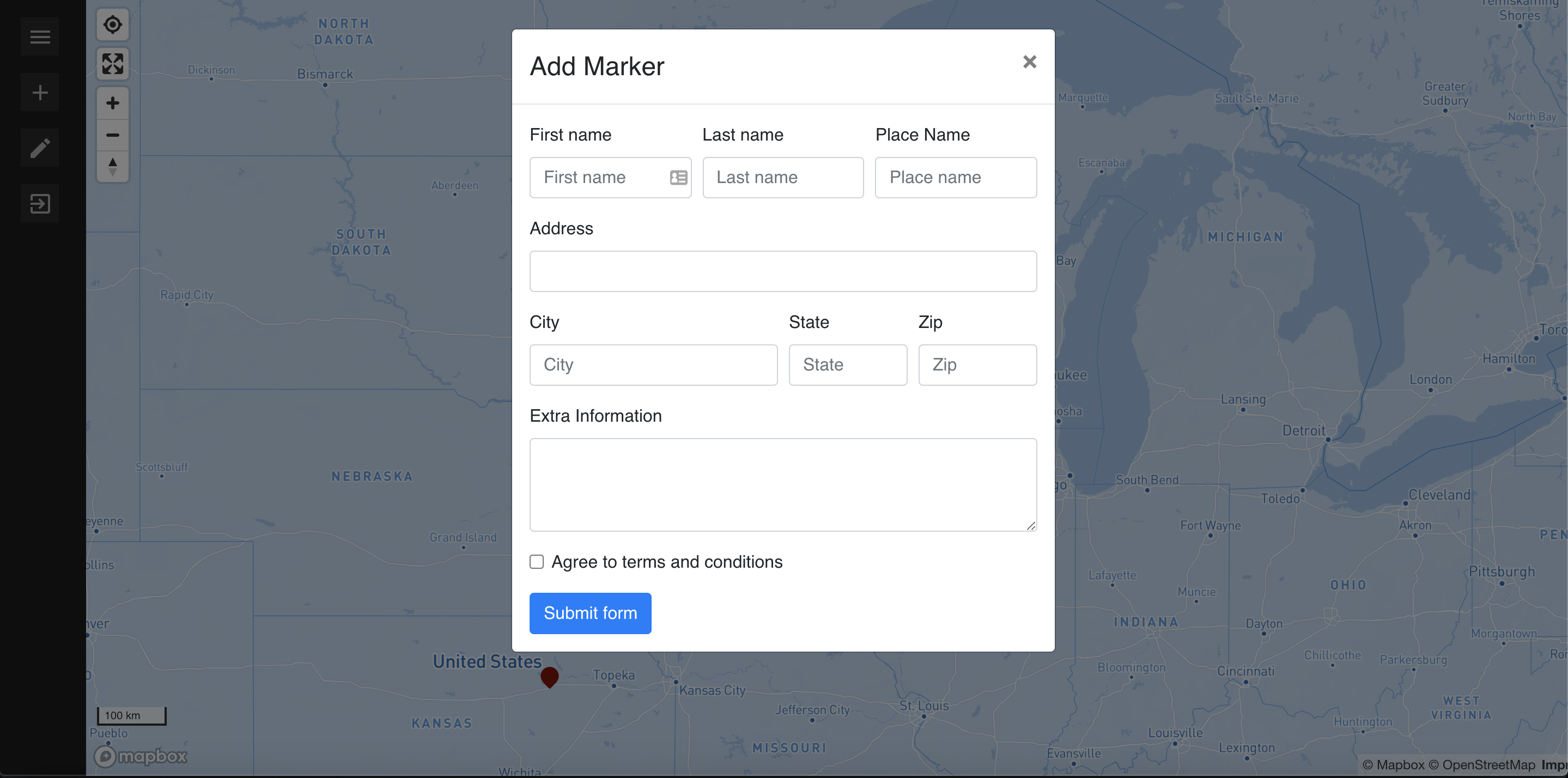Click into the Zip field

(977, 364)
